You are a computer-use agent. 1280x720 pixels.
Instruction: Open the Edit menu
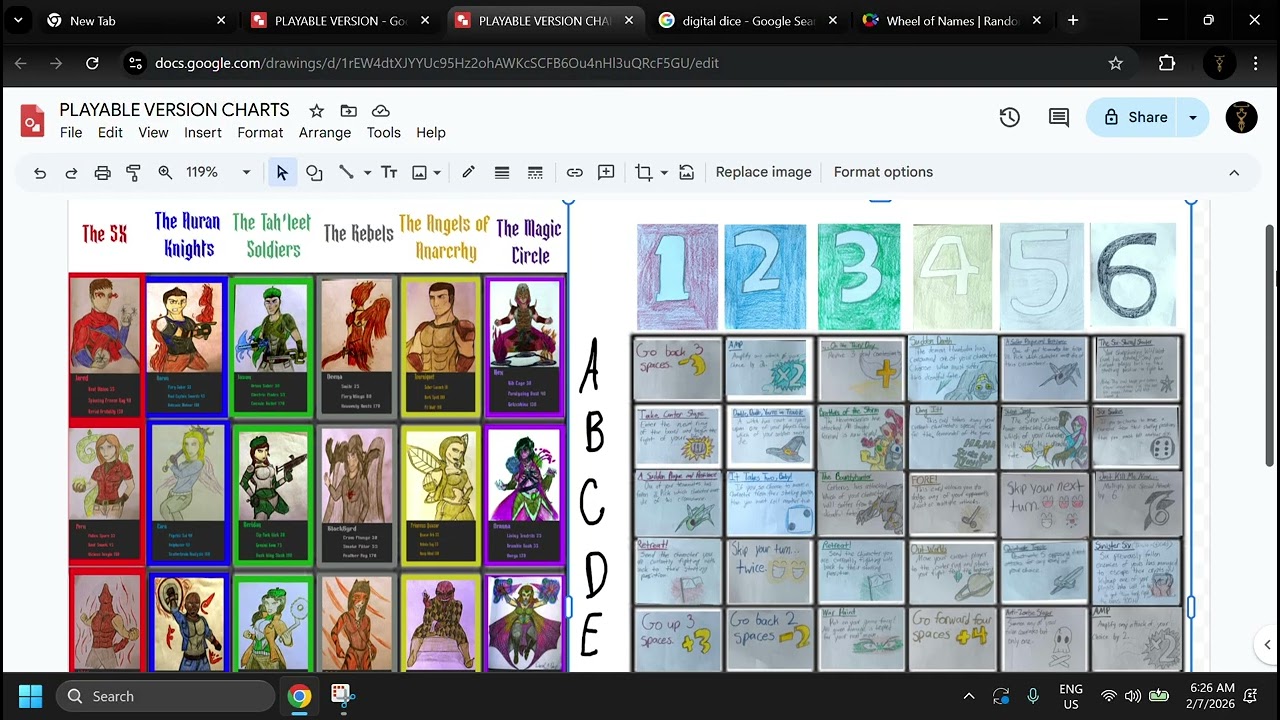coord(110,132)
